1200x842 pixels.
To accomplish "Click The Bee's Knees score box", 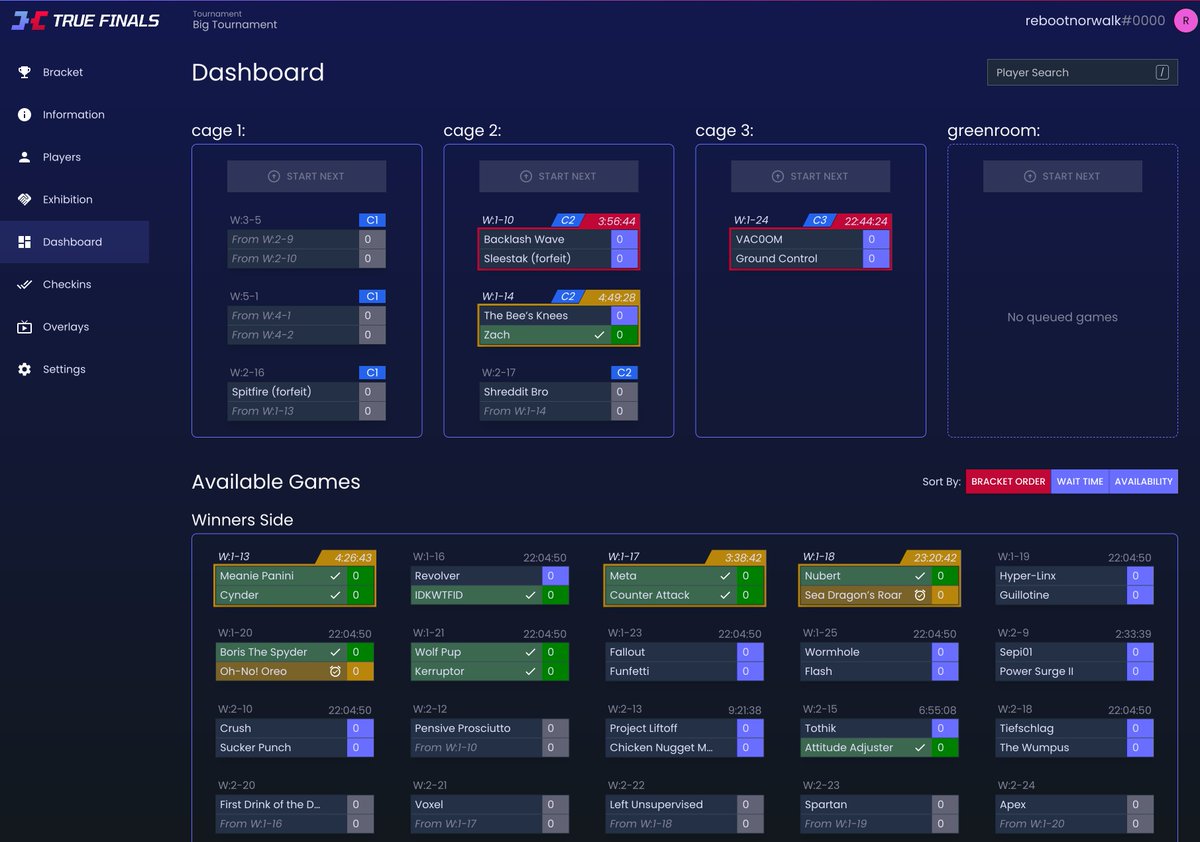I will pos(625,315).
